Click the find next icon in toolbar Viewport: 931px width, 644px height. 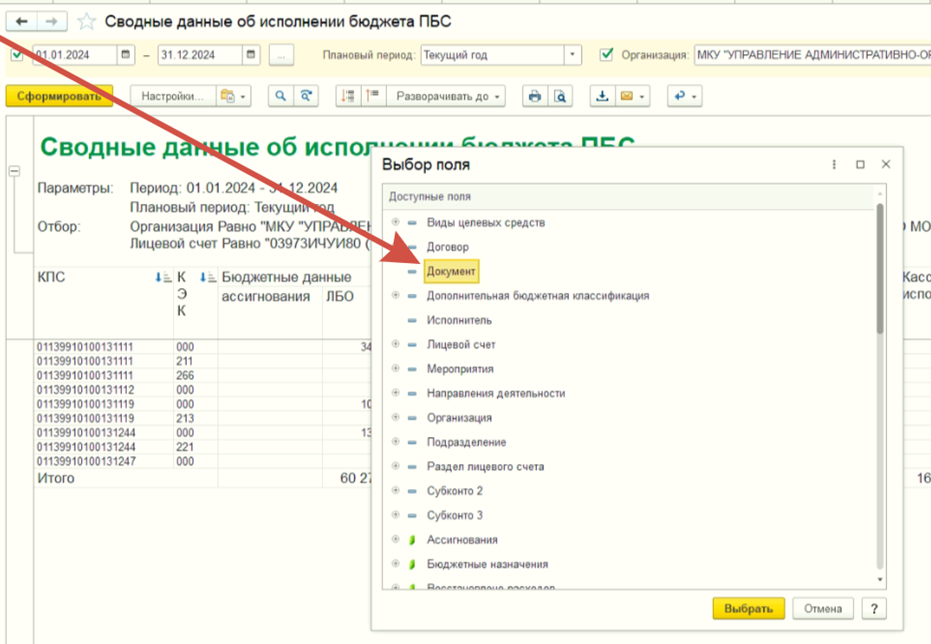pyautogui.click(x=306, y=96)
